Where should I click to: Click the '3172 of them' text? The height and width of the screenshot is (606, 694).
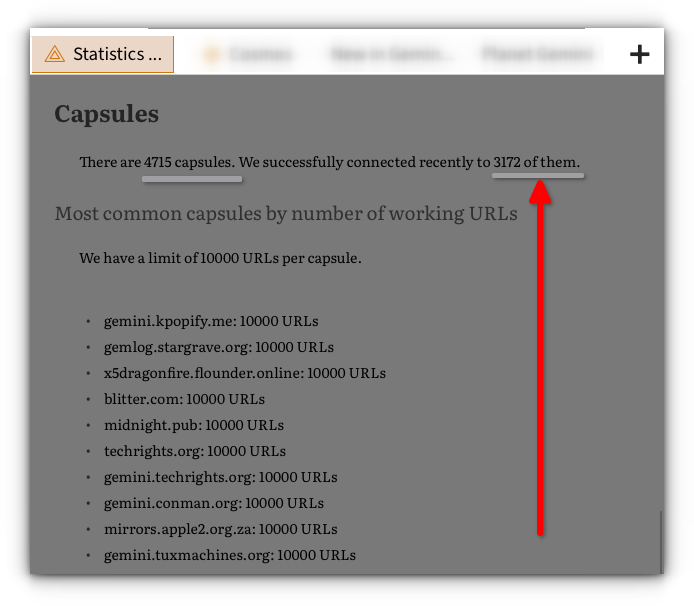point(535,162)
